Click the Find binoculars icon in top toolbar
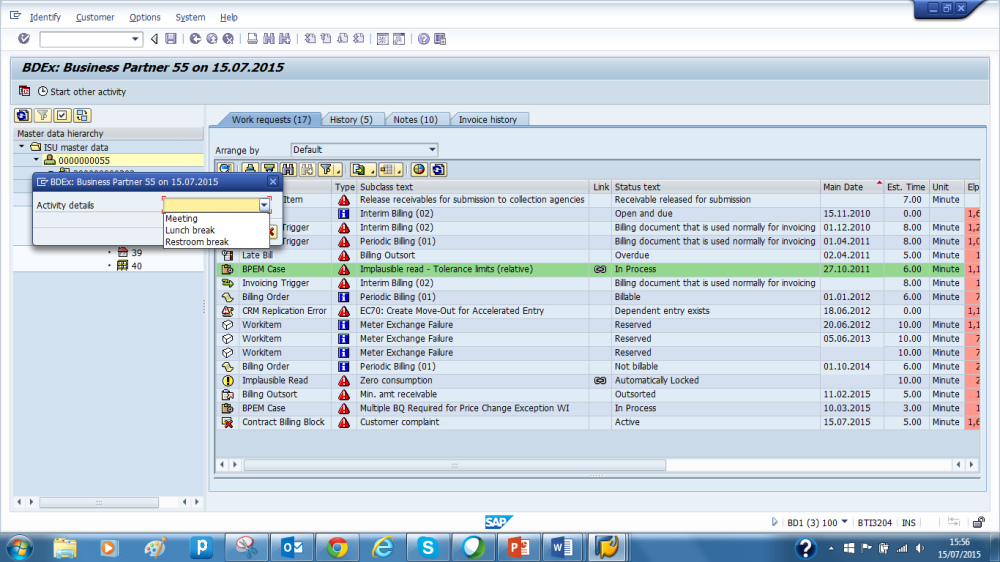 coord(268,39)
